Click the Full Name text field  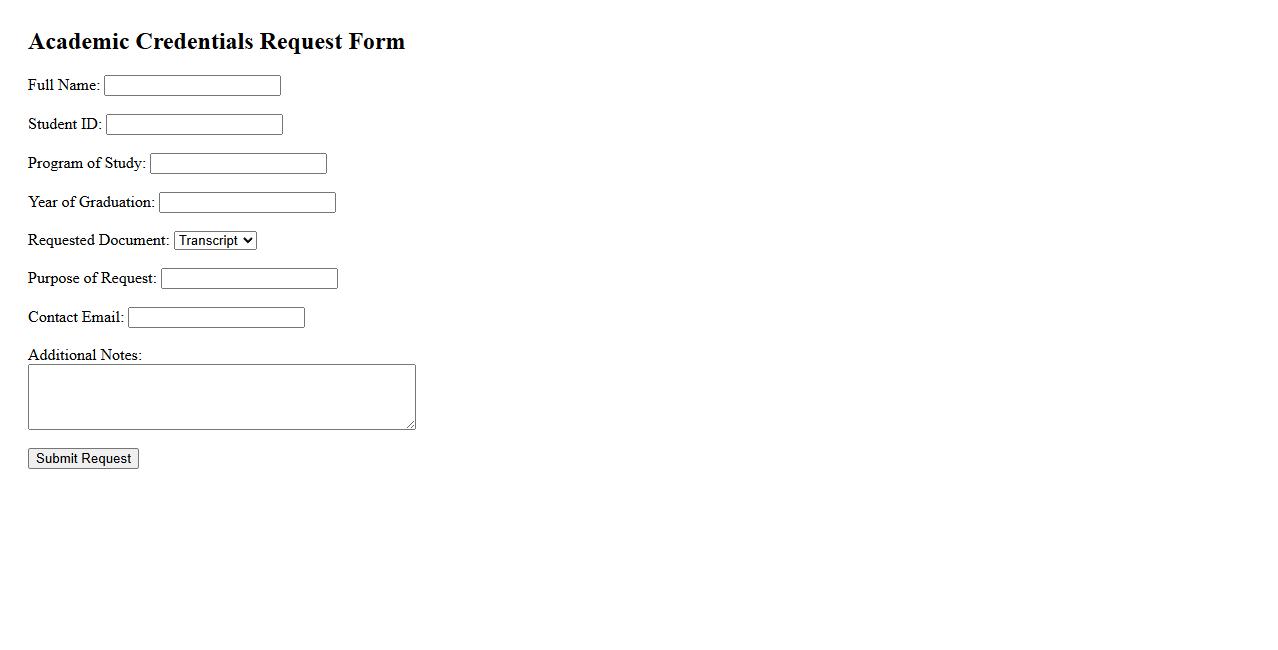192,86
